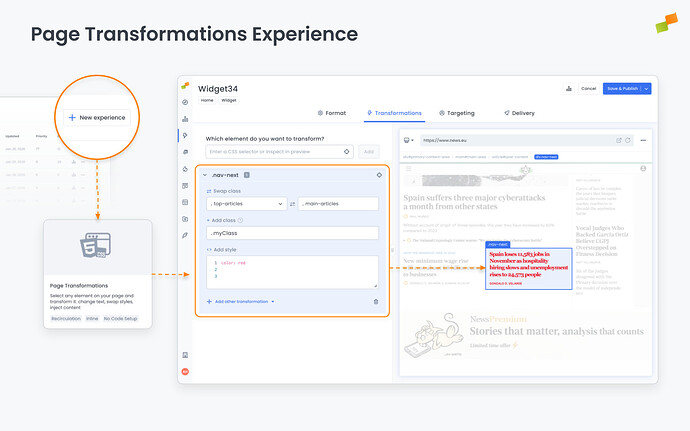Switch to the Transformations tab
Viewport: 690px width, 431px height.
pyautogui.click(x=394, y=113)
